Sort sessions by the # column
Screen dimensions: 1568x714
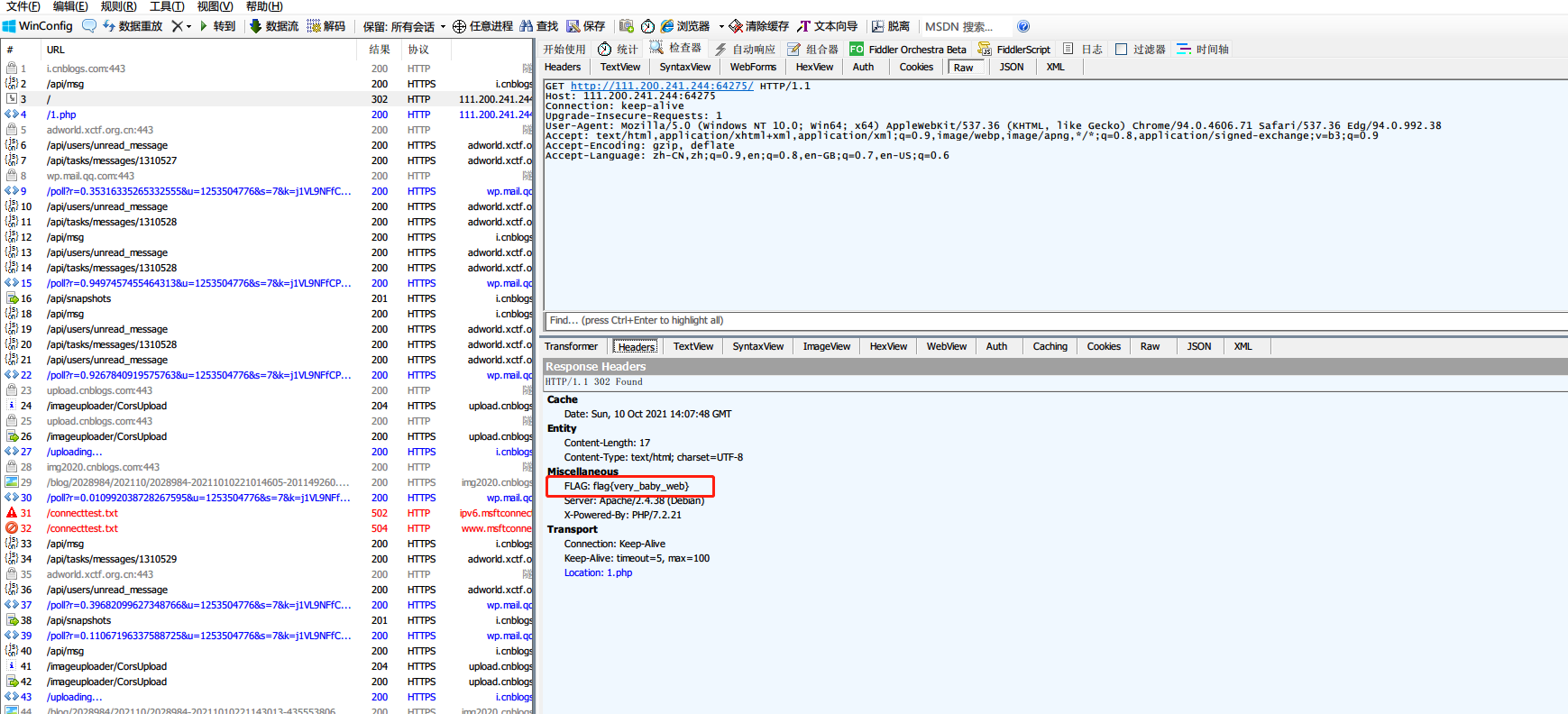coord(22,50)
